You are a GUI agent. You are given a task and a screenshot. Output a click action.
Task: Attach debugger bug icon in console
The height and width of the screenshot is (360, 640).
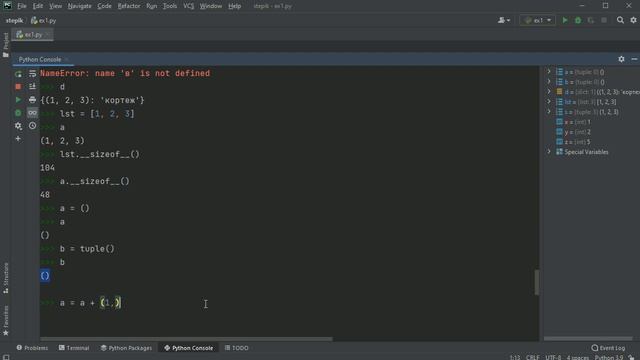click(x=18, y=113)
